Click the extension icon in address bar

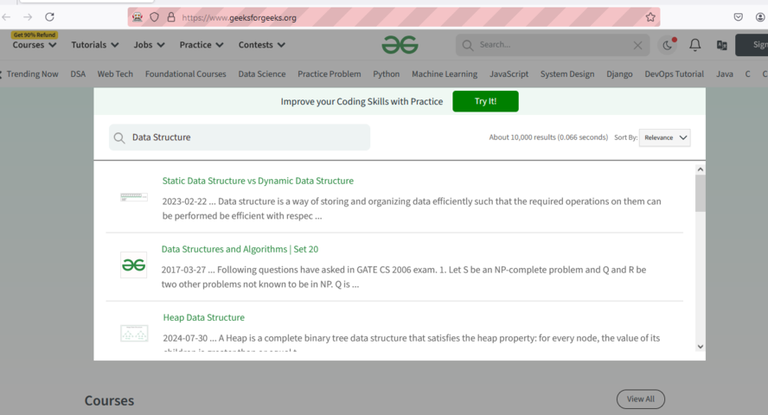tap(137, 17)
